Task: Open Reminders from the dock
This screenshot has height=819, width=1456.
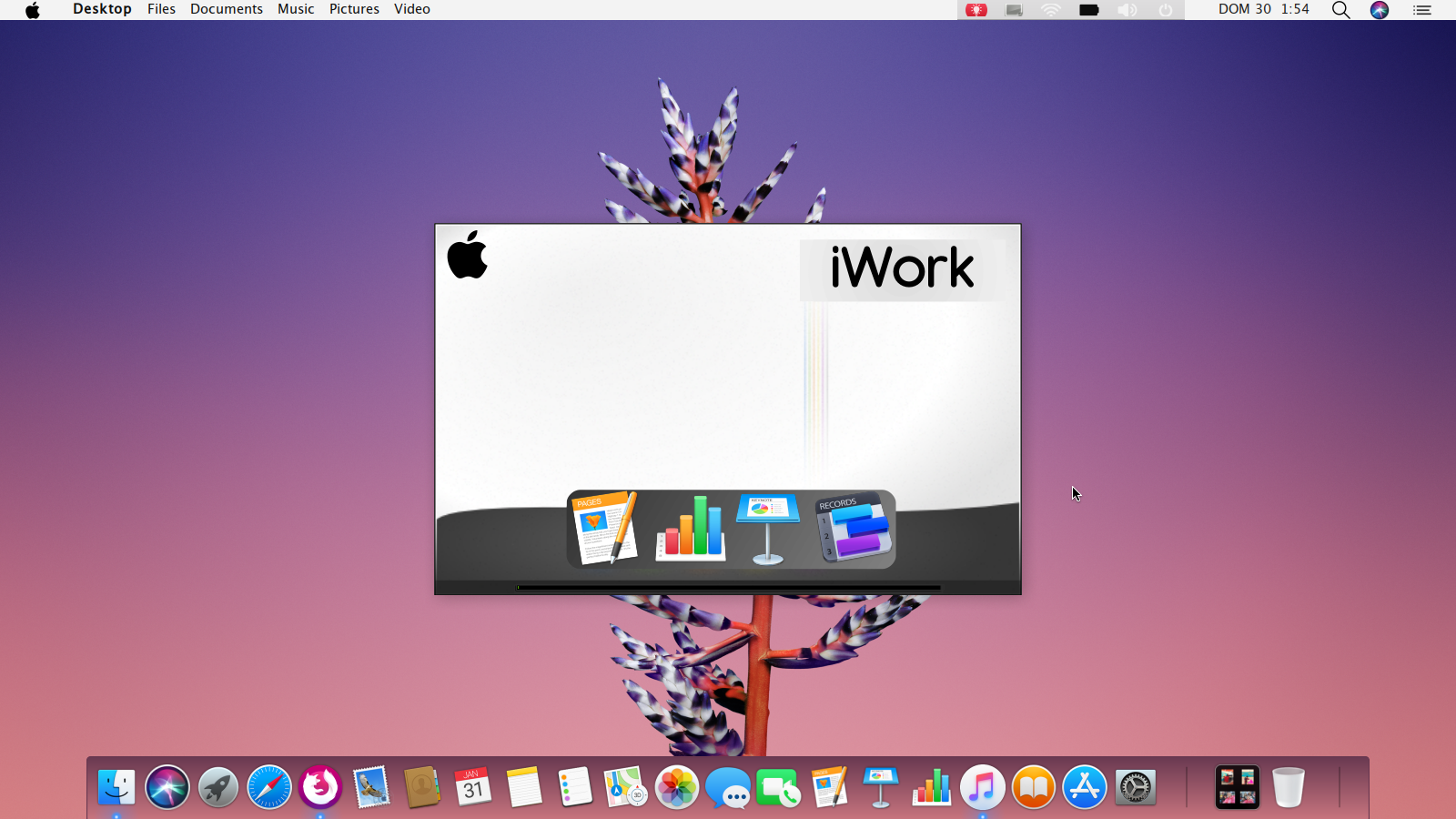Action: click(x=575, y=787)
